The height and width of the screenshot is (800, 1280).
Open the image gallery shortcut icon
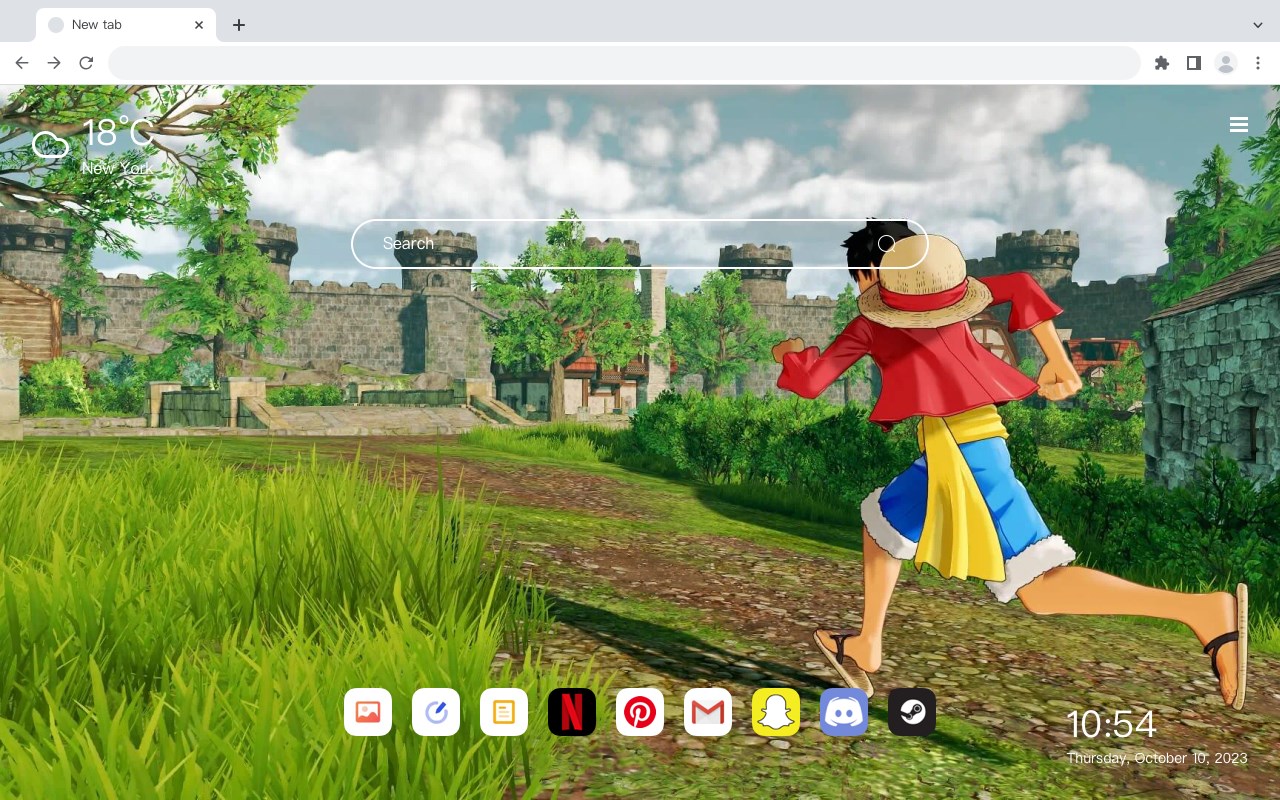tap(368, 712)
